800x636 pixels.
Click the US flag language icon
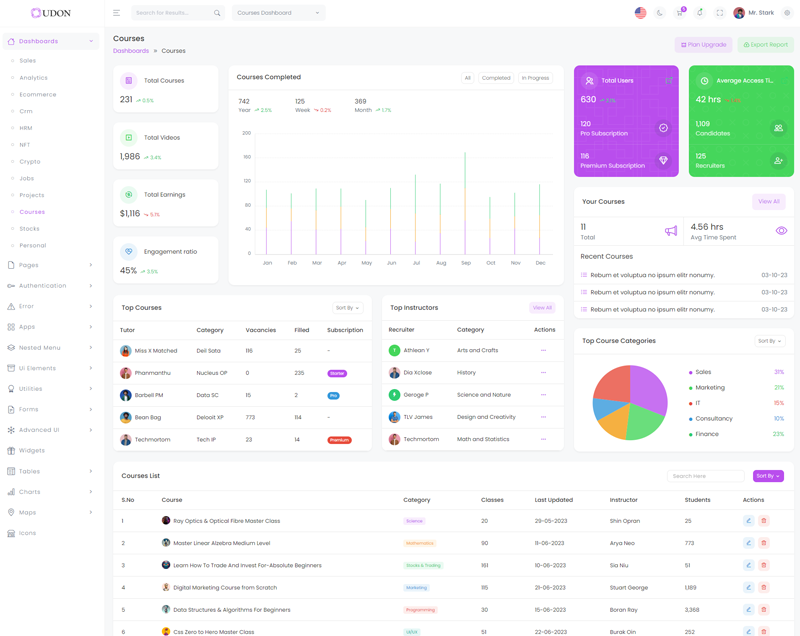(x=640, y=13)
